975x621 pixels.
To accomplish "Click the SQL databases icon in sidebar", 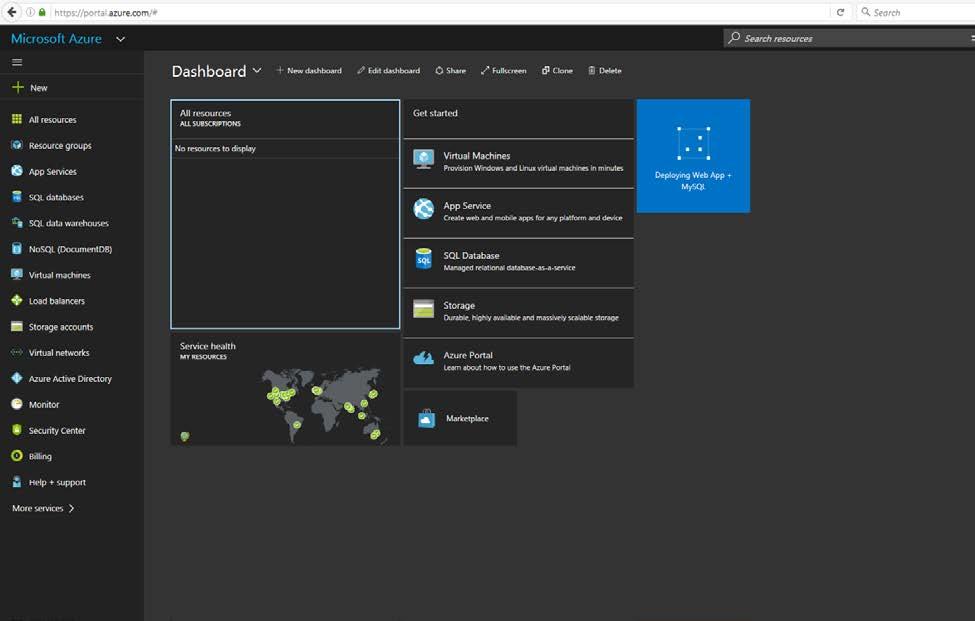I will pos(17,197).
